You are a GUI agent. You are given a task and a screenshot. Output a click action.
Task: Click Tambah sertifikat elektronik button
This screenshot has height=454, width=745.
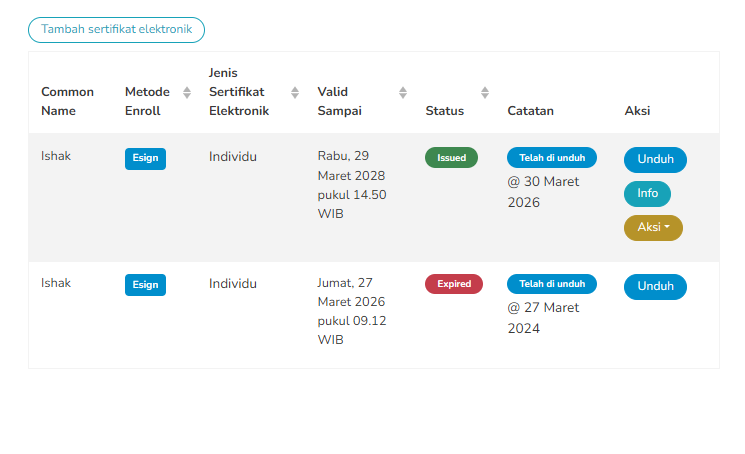[116, 30]
